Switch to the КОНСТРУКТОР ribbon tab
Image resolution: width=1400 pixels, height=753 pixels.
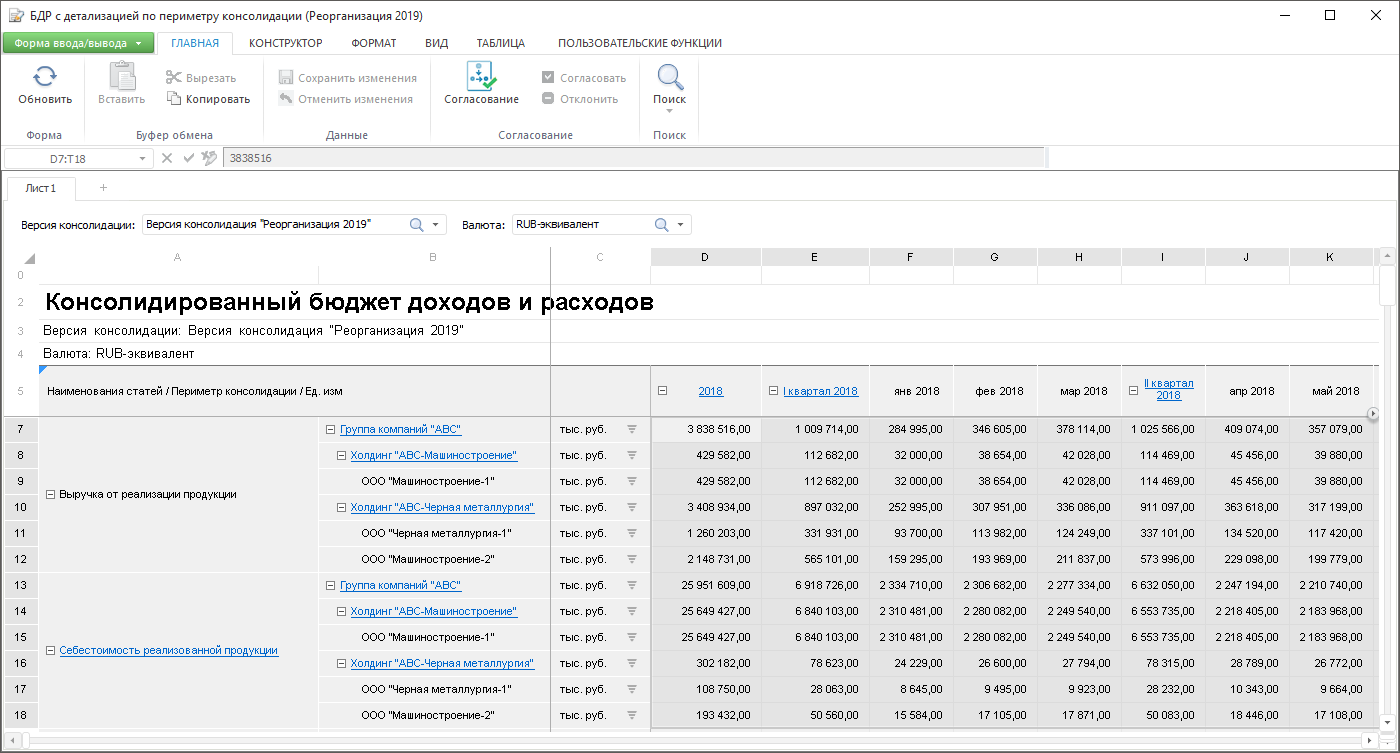click(285, 43)
